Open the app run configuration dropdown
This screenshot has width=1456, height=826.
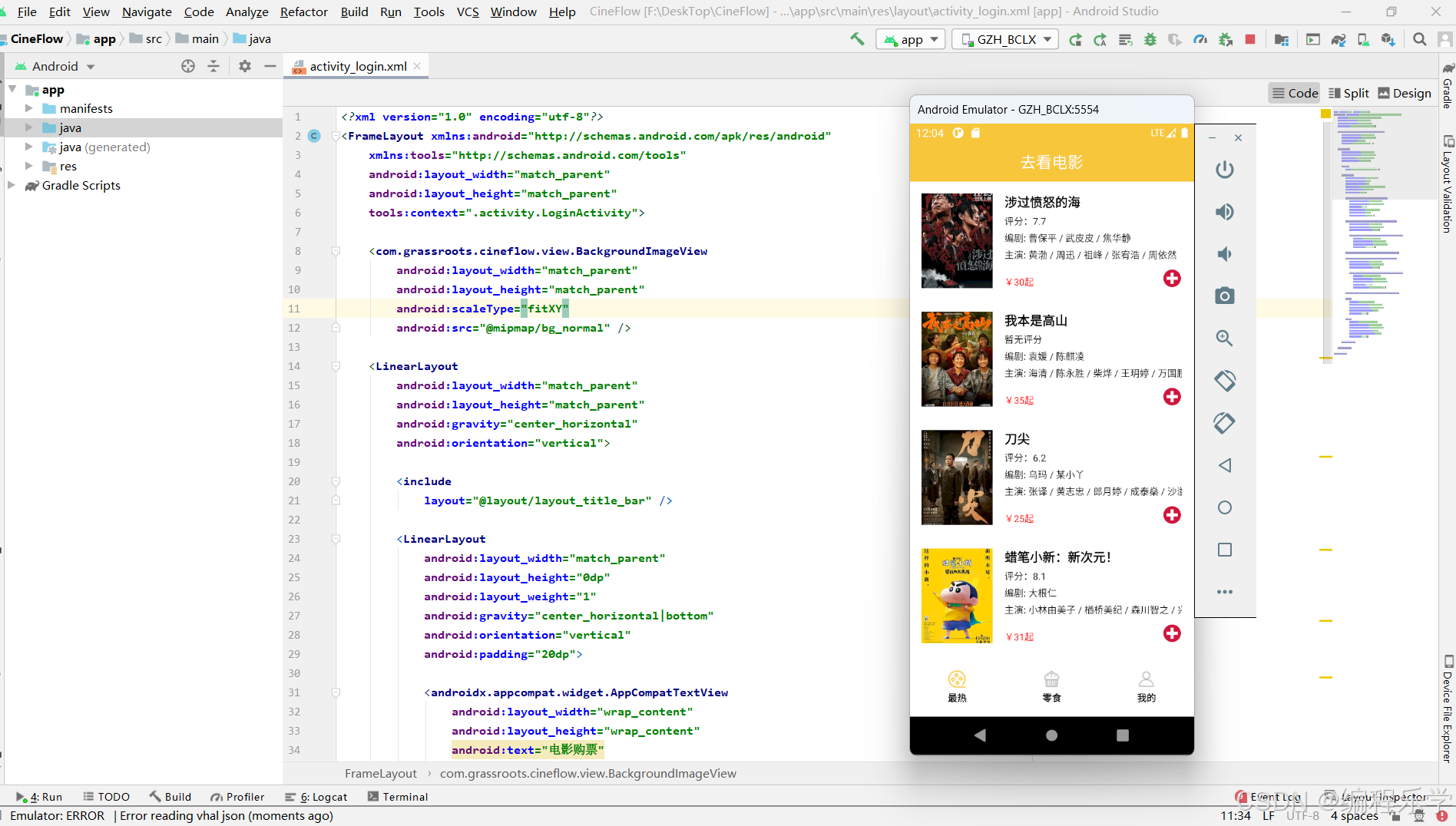tap(910, 38)
